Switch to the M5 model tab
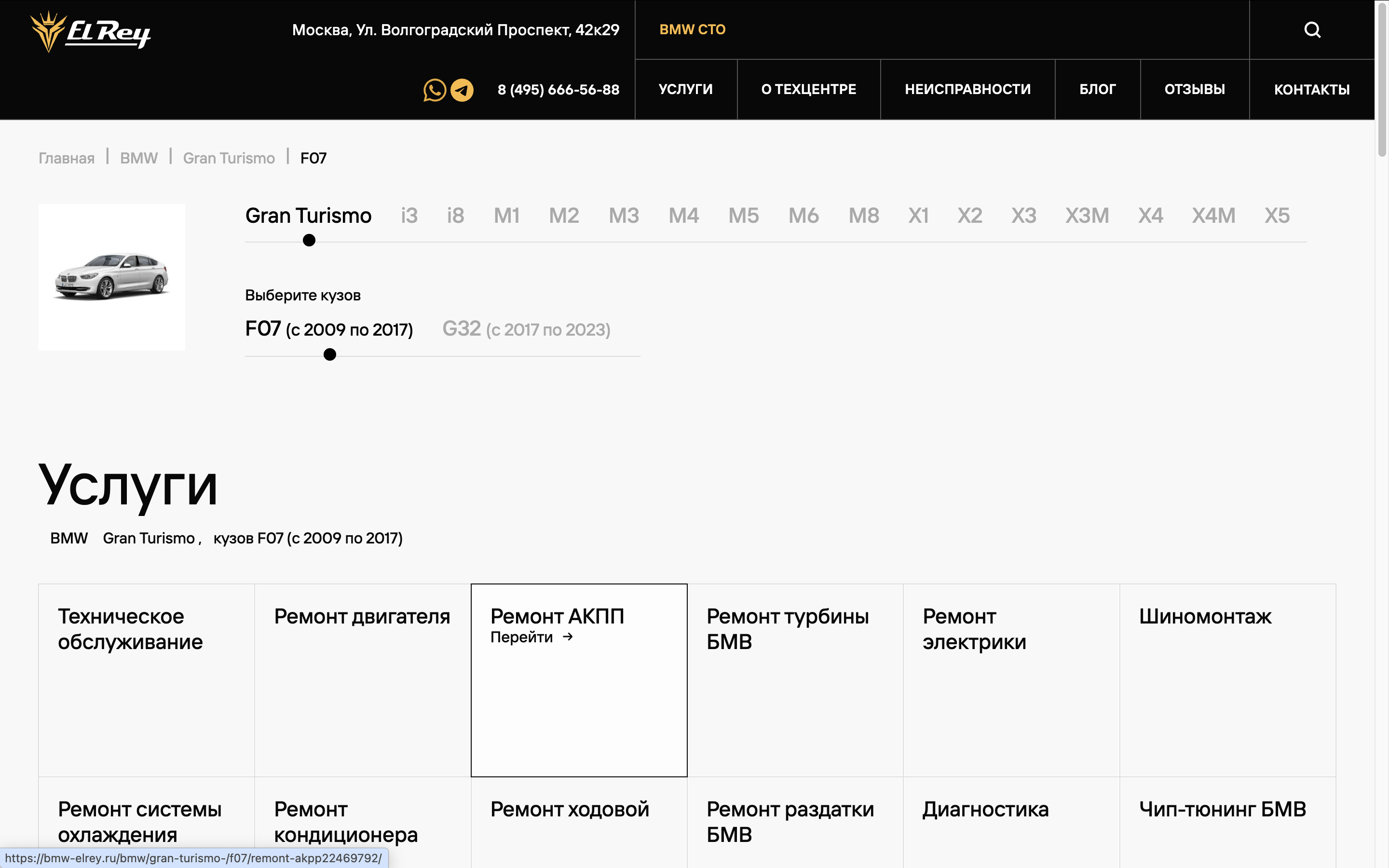Screen dimensions: 1389x868 [743, 216]
